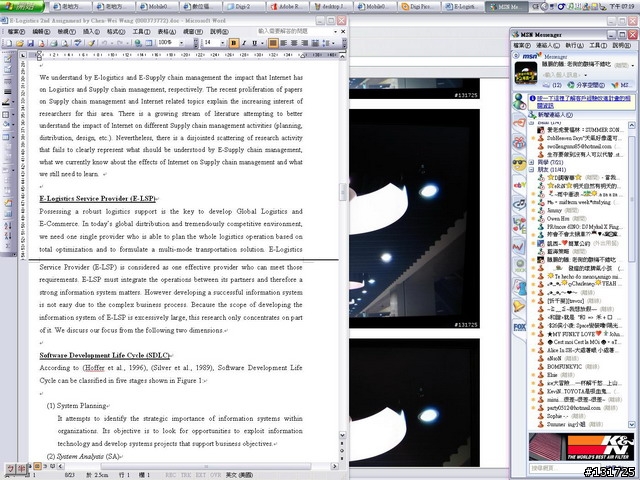Click Word ruler tab-type selector
This screenshot has width=640, height=480.
coord(23,55)
